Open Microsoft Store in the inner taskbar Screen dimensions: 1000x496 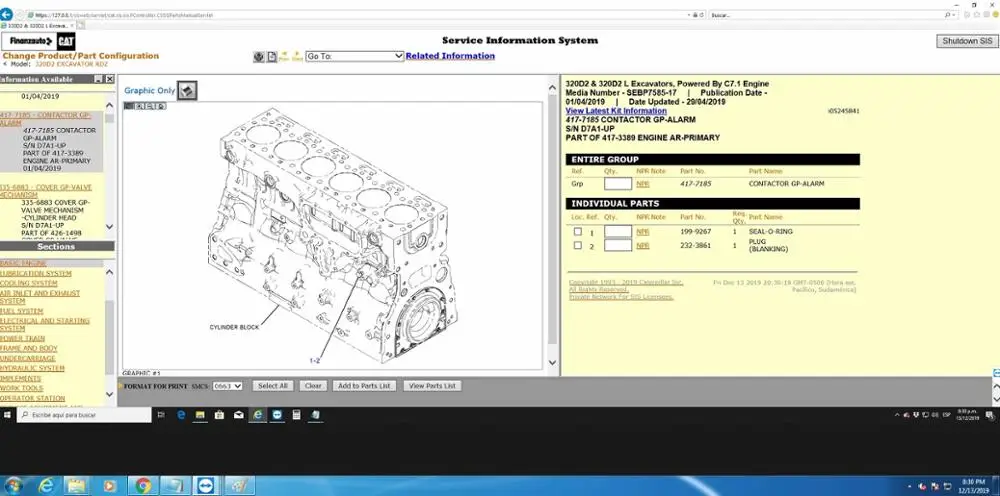tap(219, 415)
